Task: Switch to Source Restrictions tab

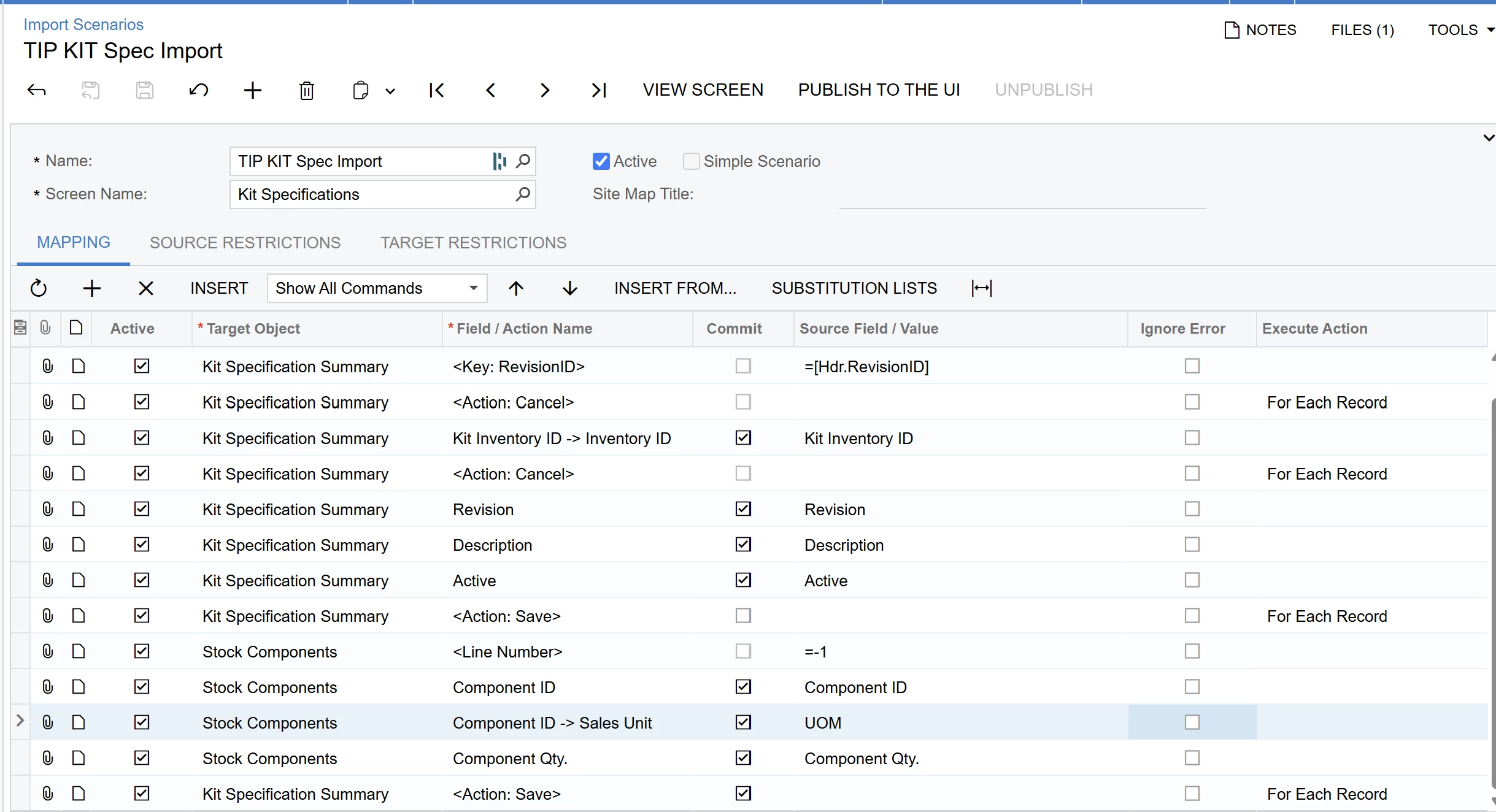Action: (x=245, y=243)
